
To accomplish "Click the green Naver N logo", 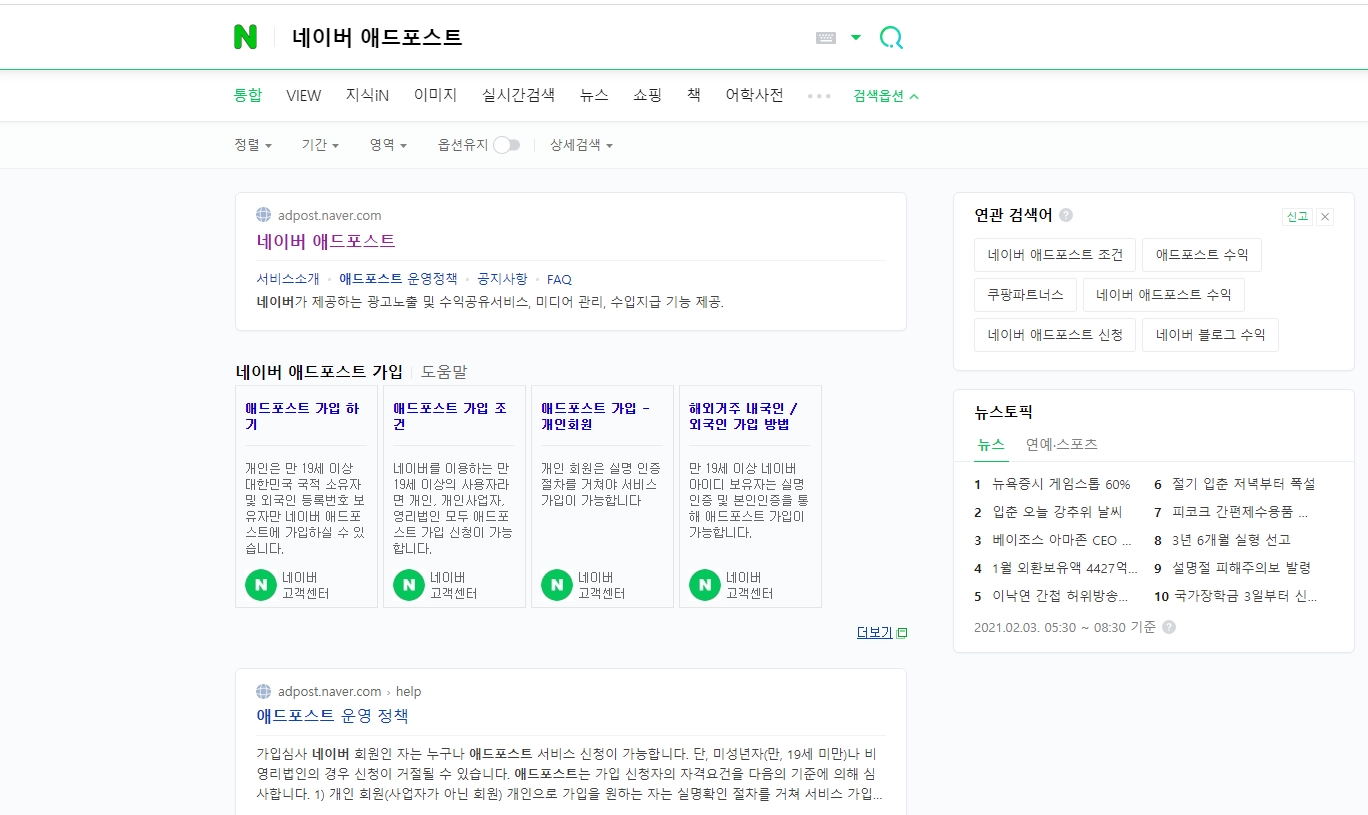I will coord(245,37).
